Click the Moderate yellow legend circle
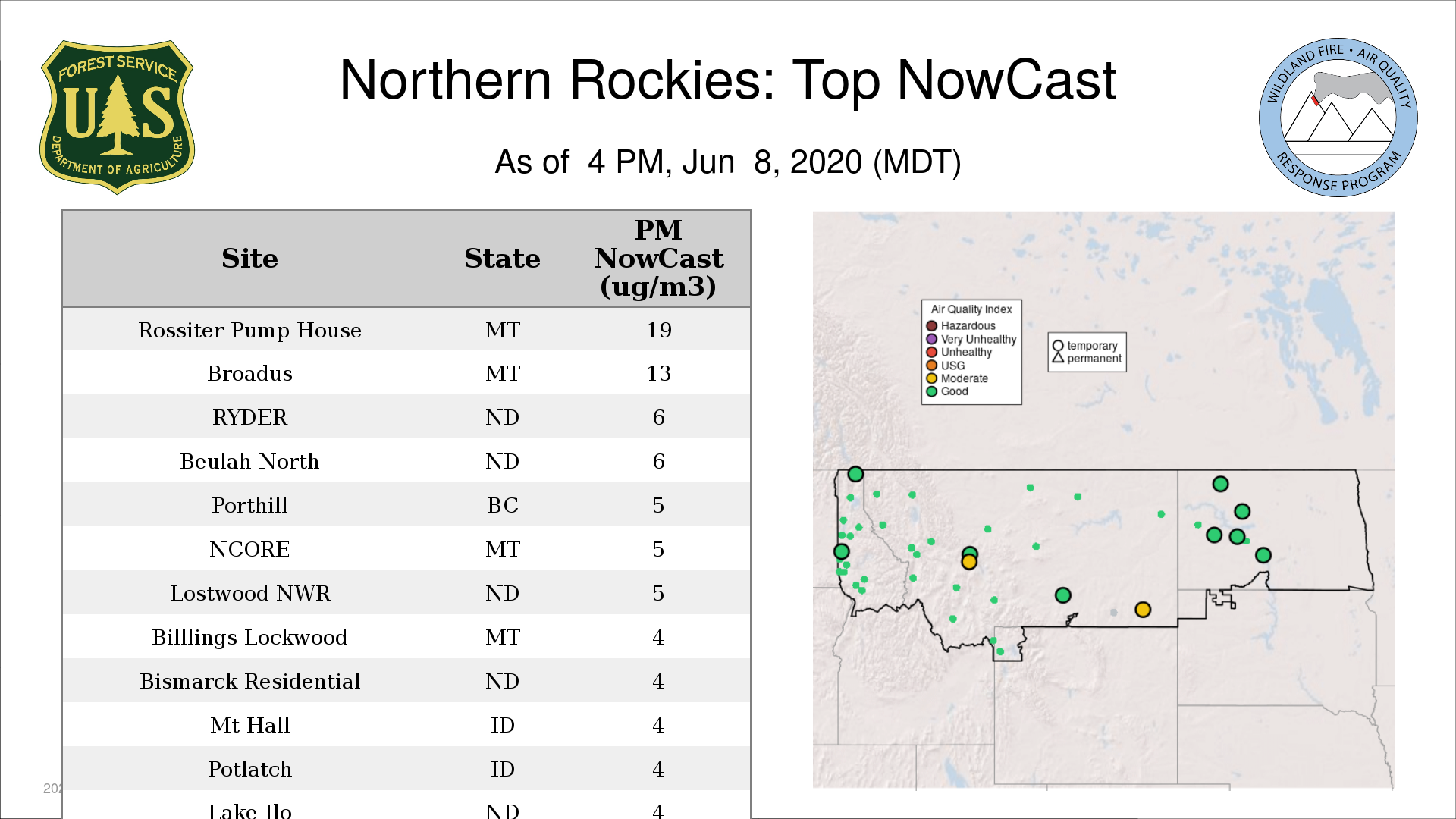This screenshot has height=819, width=1456. coord(931,378)
